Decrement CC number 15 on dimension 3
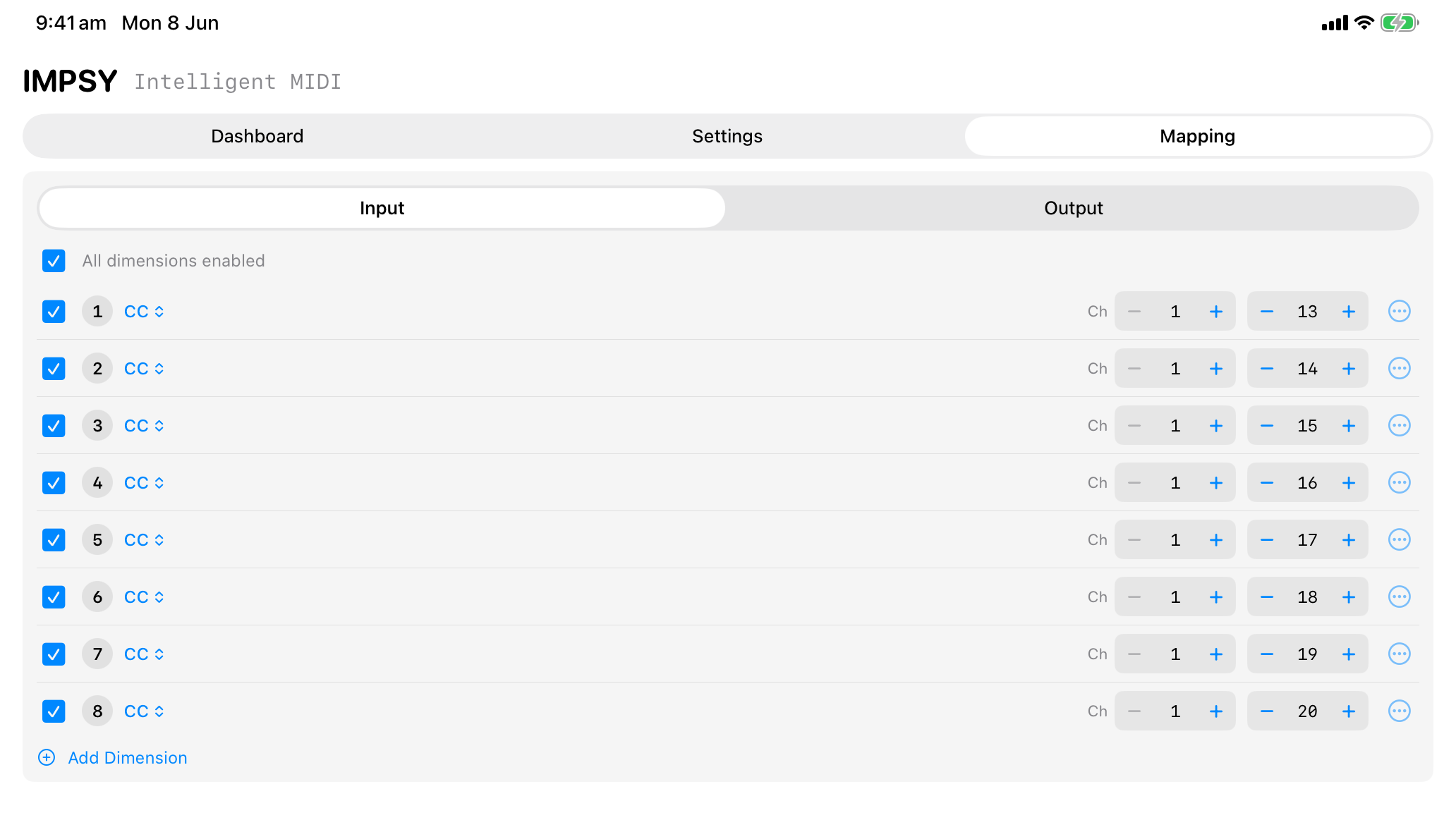Image resolution: width=1456 pixels, height=832 pixels. tap(1267, 425)
